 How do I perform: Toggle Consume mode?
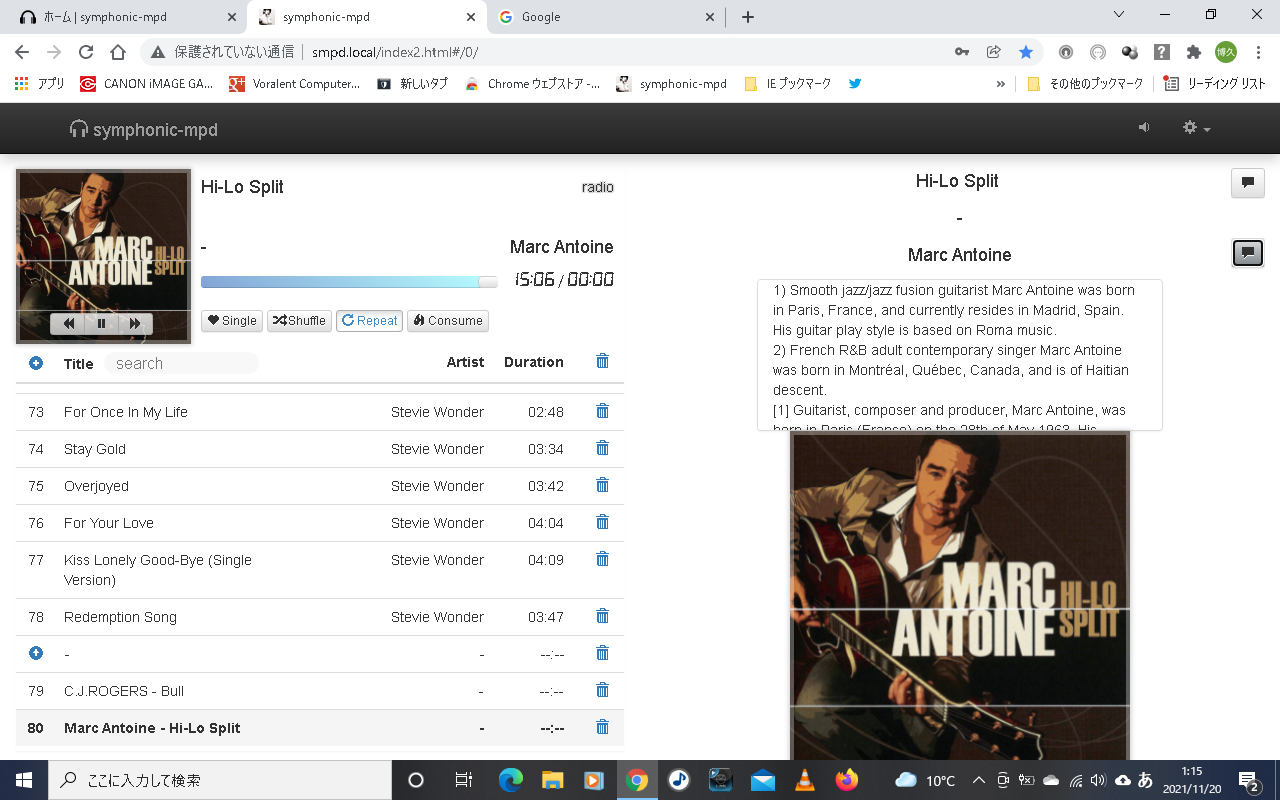tap(447, 321)
